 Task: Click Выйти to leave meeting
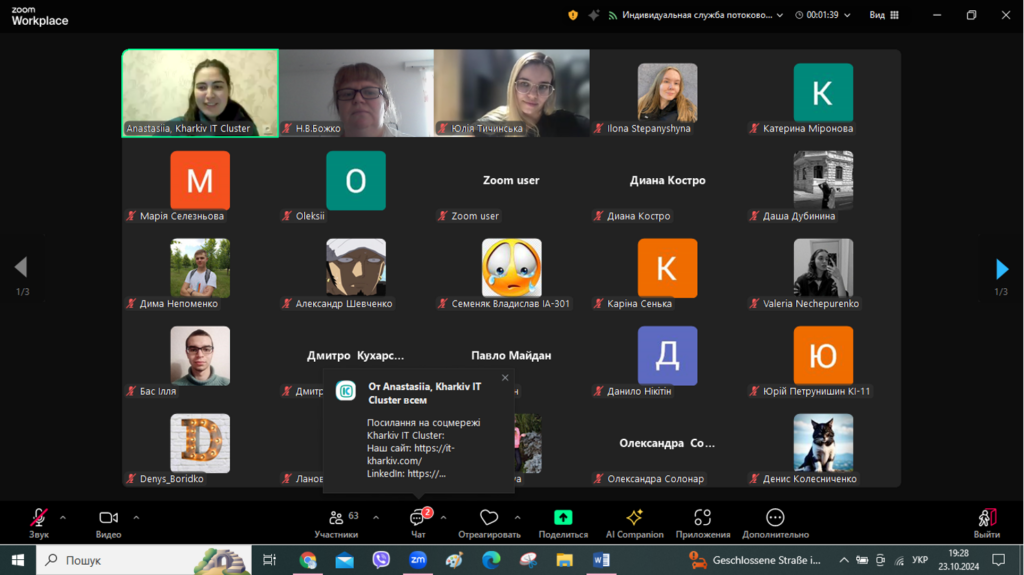click(987, 523)
